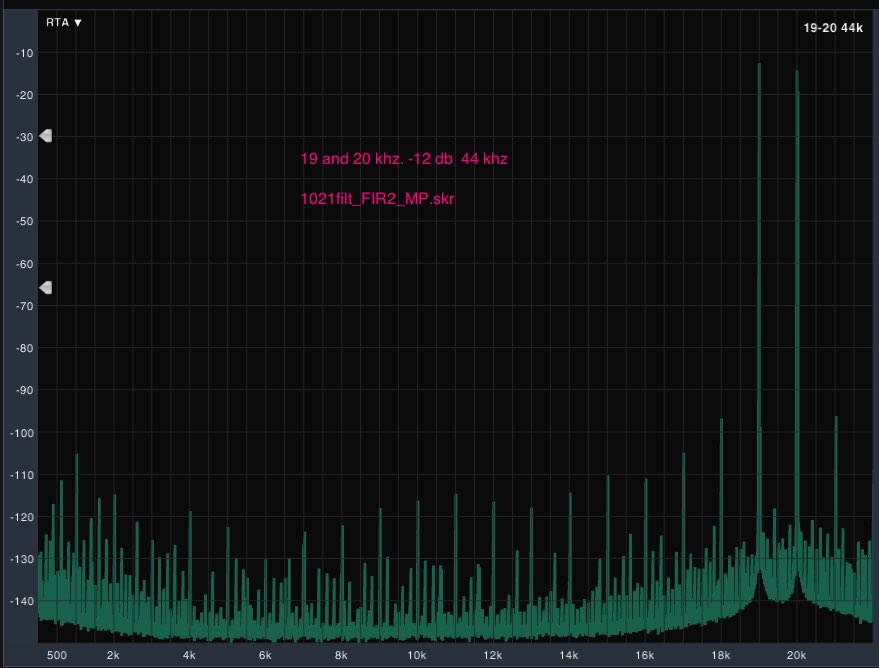Click the 6k frequency axis label

265,655
